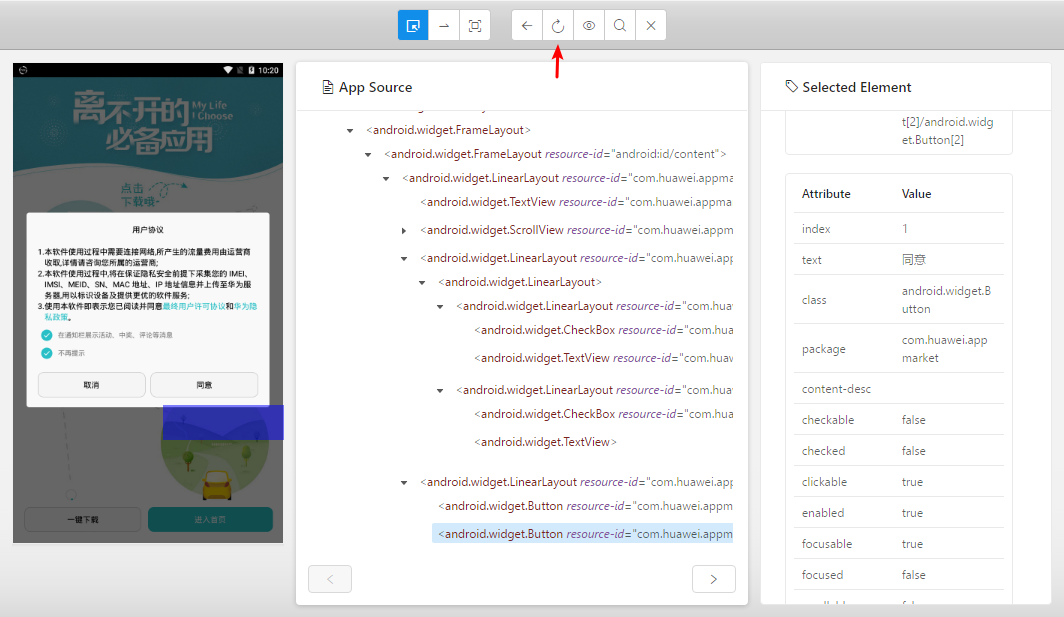Choose the Tap By Coordinates tool
Image resolution: width=1064 pixels, height=617 pixels.
(x=475, y=26)
